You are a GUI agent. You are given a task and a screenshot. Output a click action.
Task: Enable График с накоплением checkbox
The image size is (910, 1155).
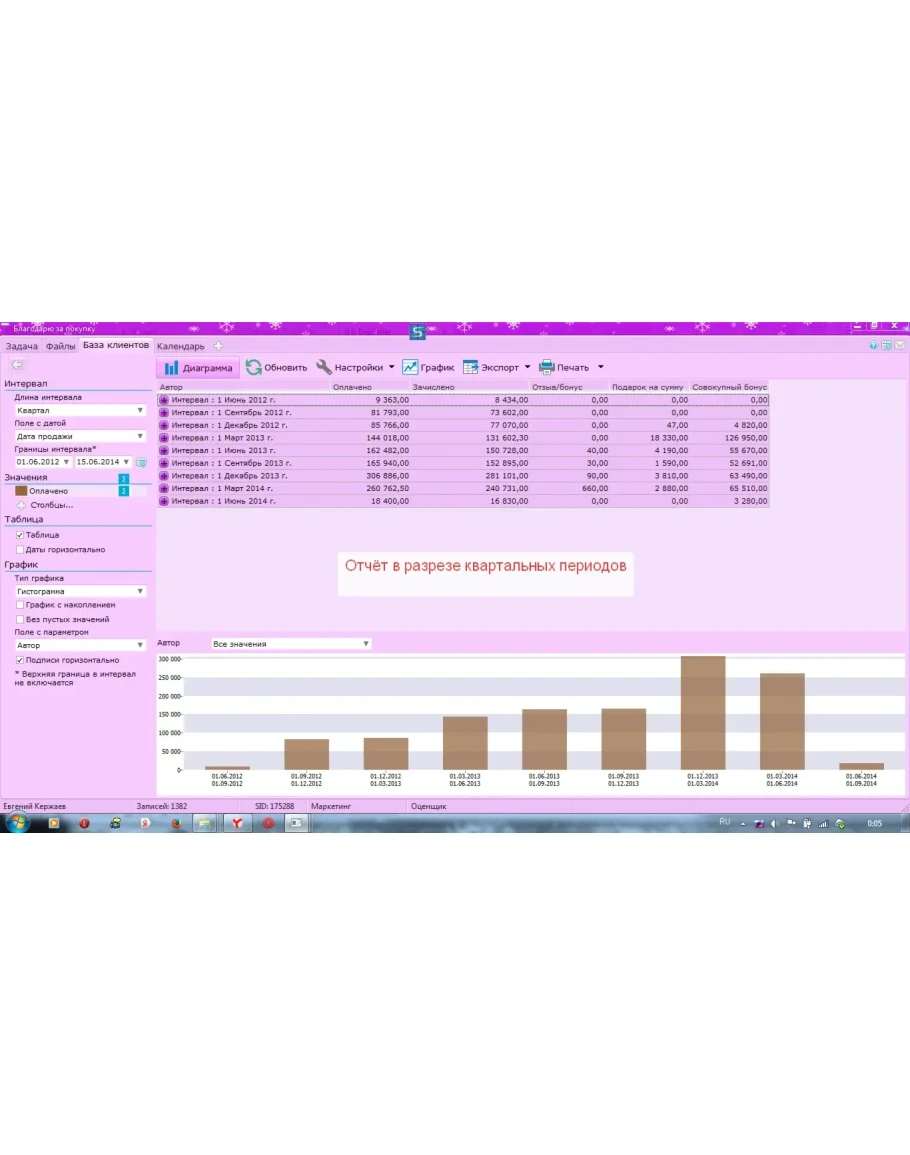pyautogui.click(x=20, y=606)
